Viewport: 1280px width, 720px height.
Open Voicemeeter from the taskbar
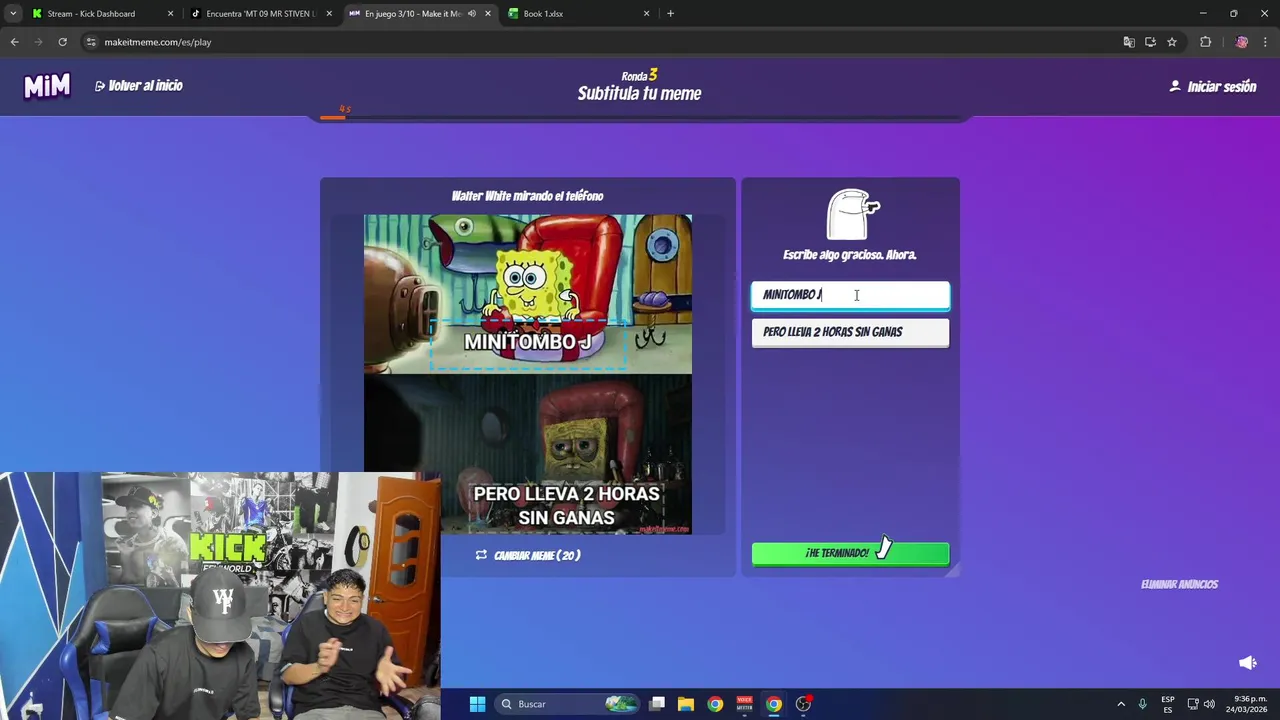(744, 704)
